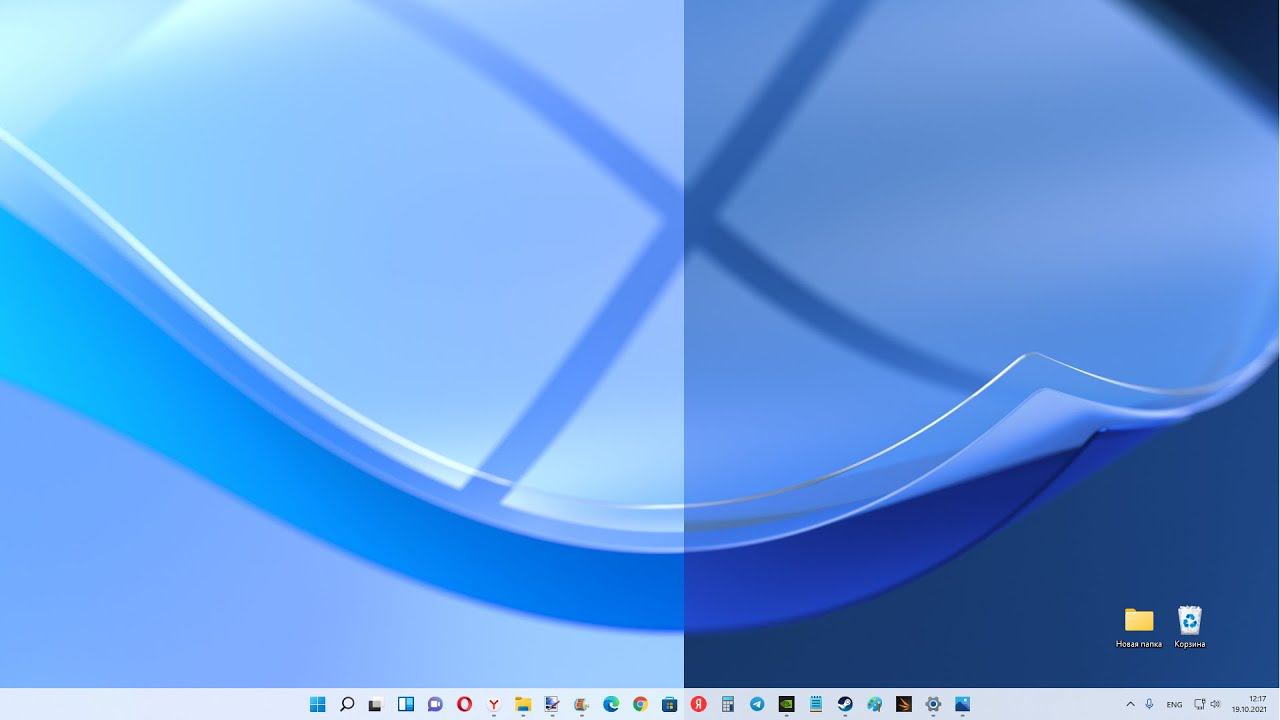Launch Microsoft Edge

611,704
